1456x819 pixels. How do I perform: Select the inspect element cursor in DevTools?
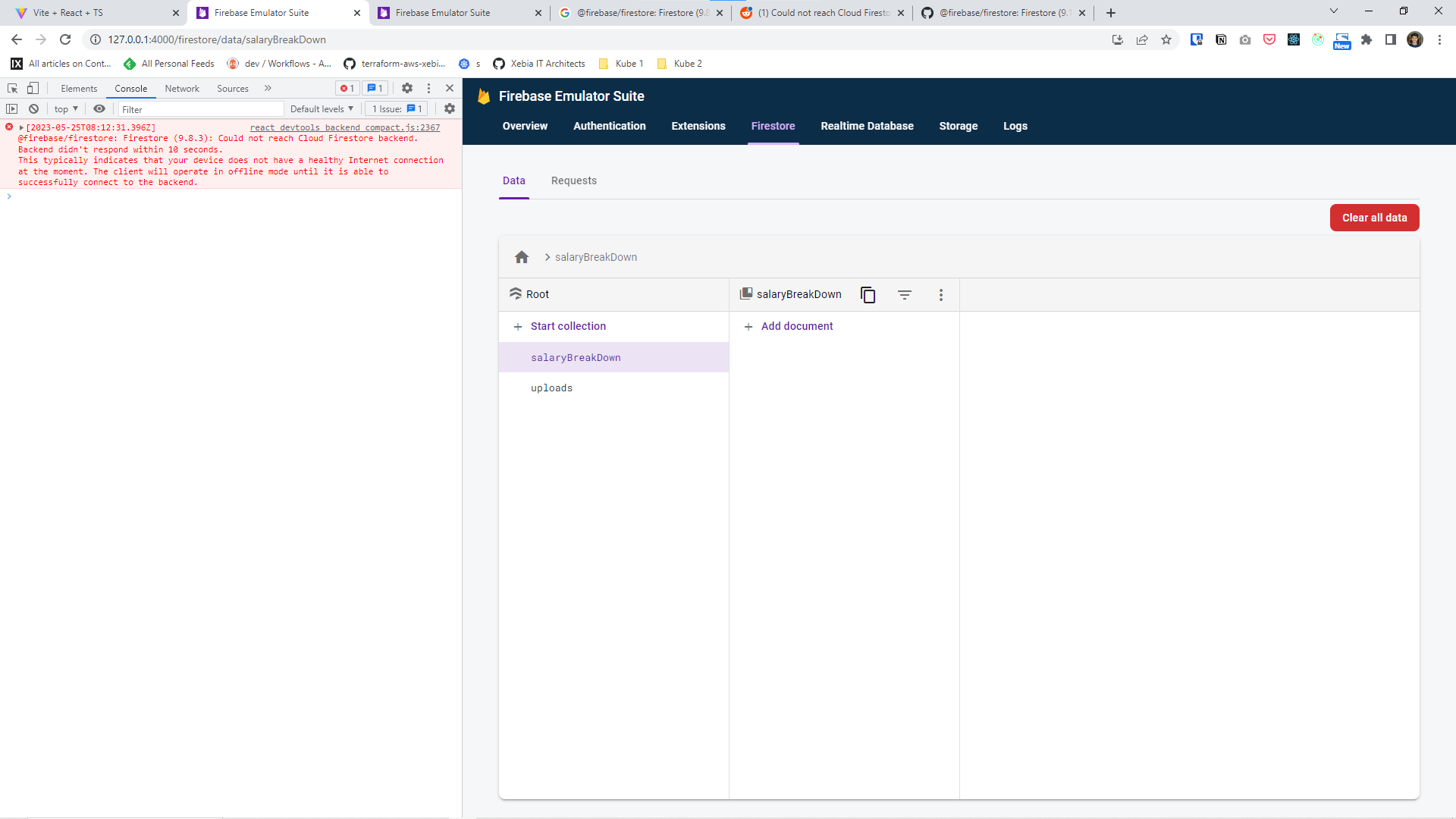coord(13,89)
